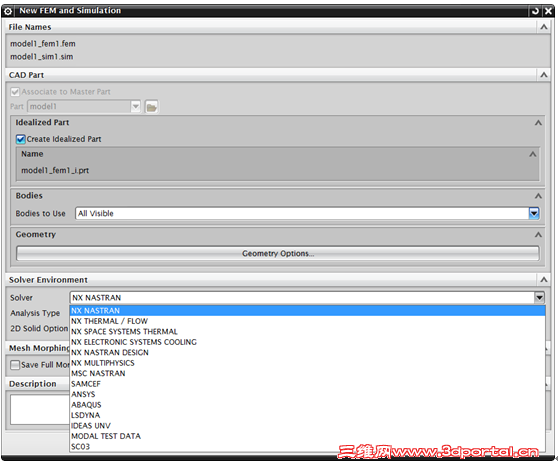This screenshot has height=465, width=558.
Task: Select LSDYNA solver option
Action: [307, 416]
